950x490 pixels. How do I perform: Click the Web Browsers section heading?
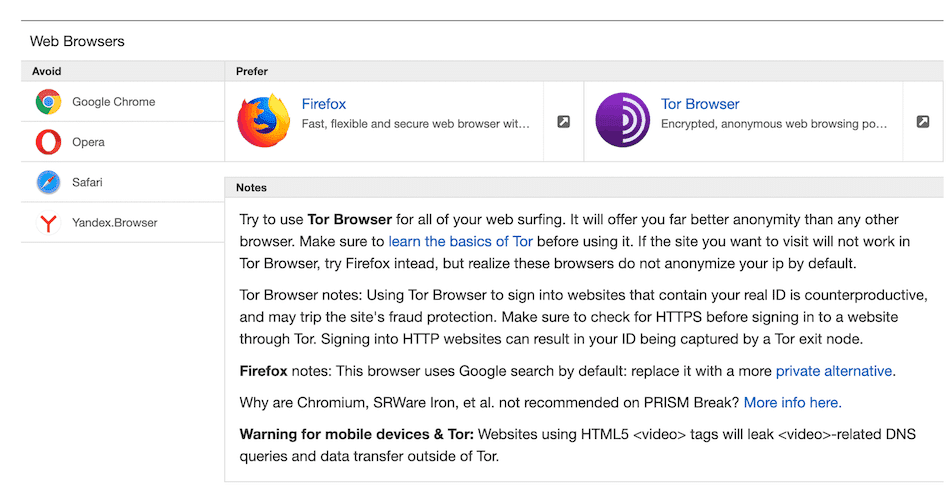(77, 42)
